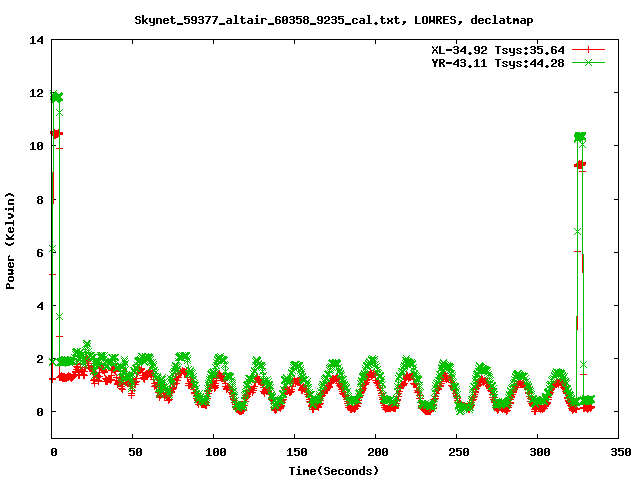Click x-axis tick label 200

point(378,452)
